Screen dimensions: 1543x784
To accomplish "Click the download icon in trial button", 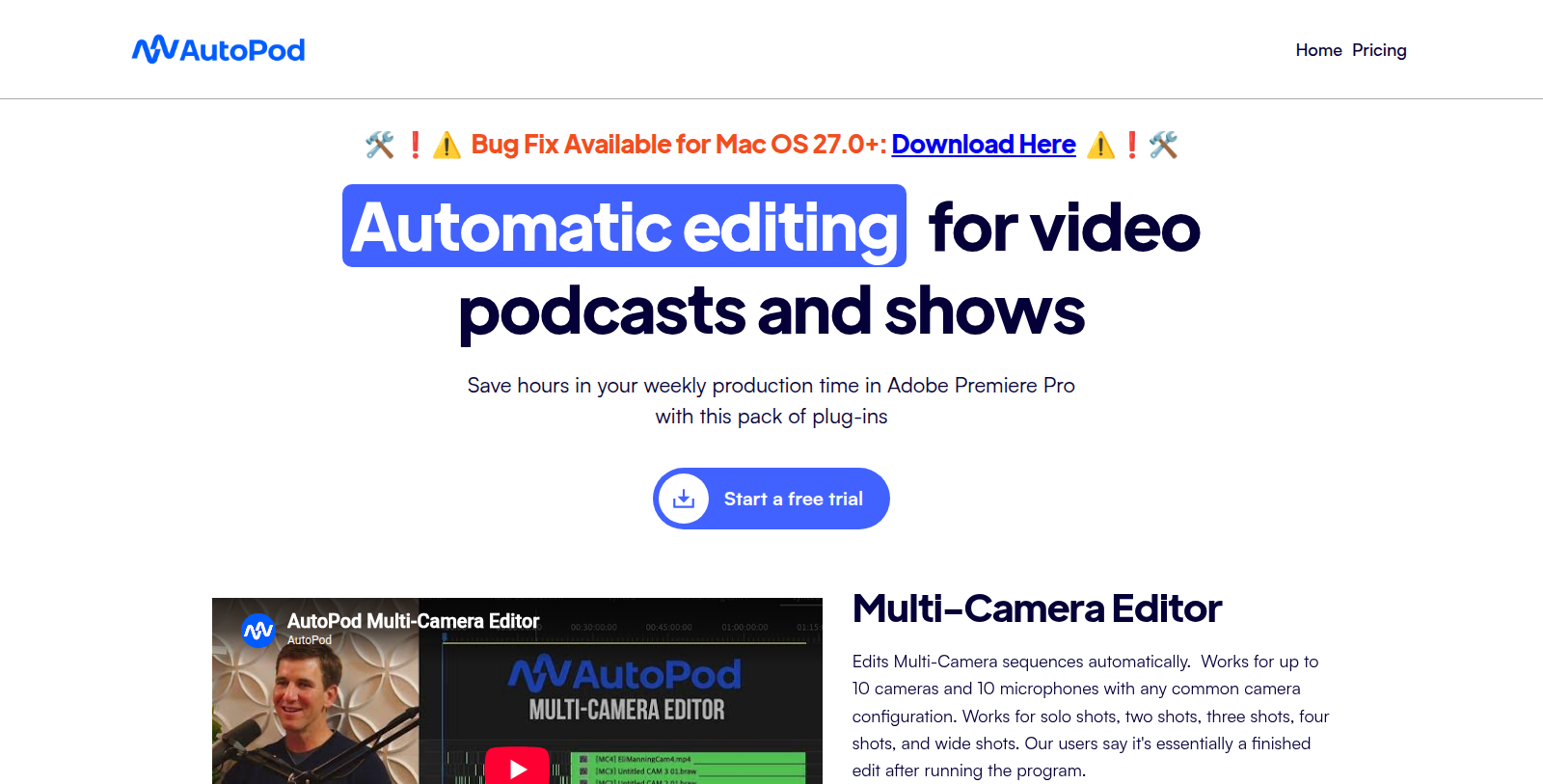I will (684, 499).
